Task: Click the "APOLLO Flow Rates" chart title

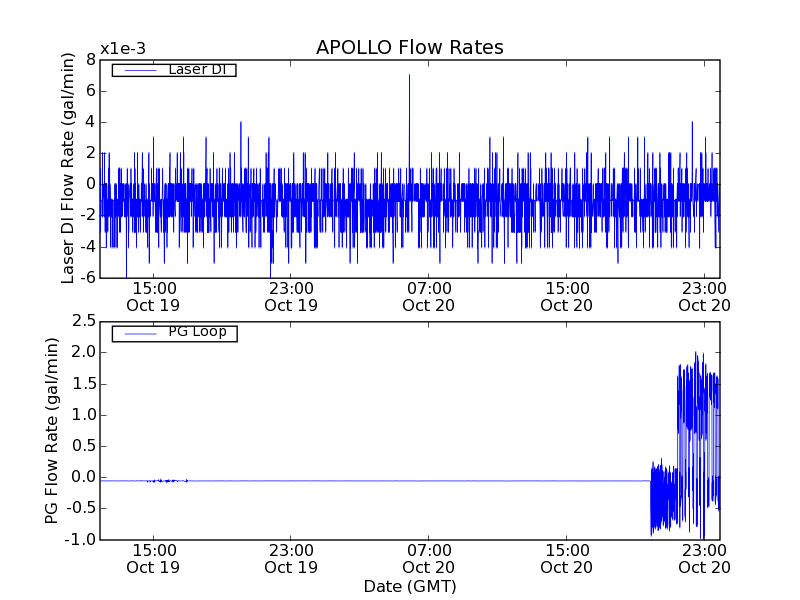Action: (409, 47)
